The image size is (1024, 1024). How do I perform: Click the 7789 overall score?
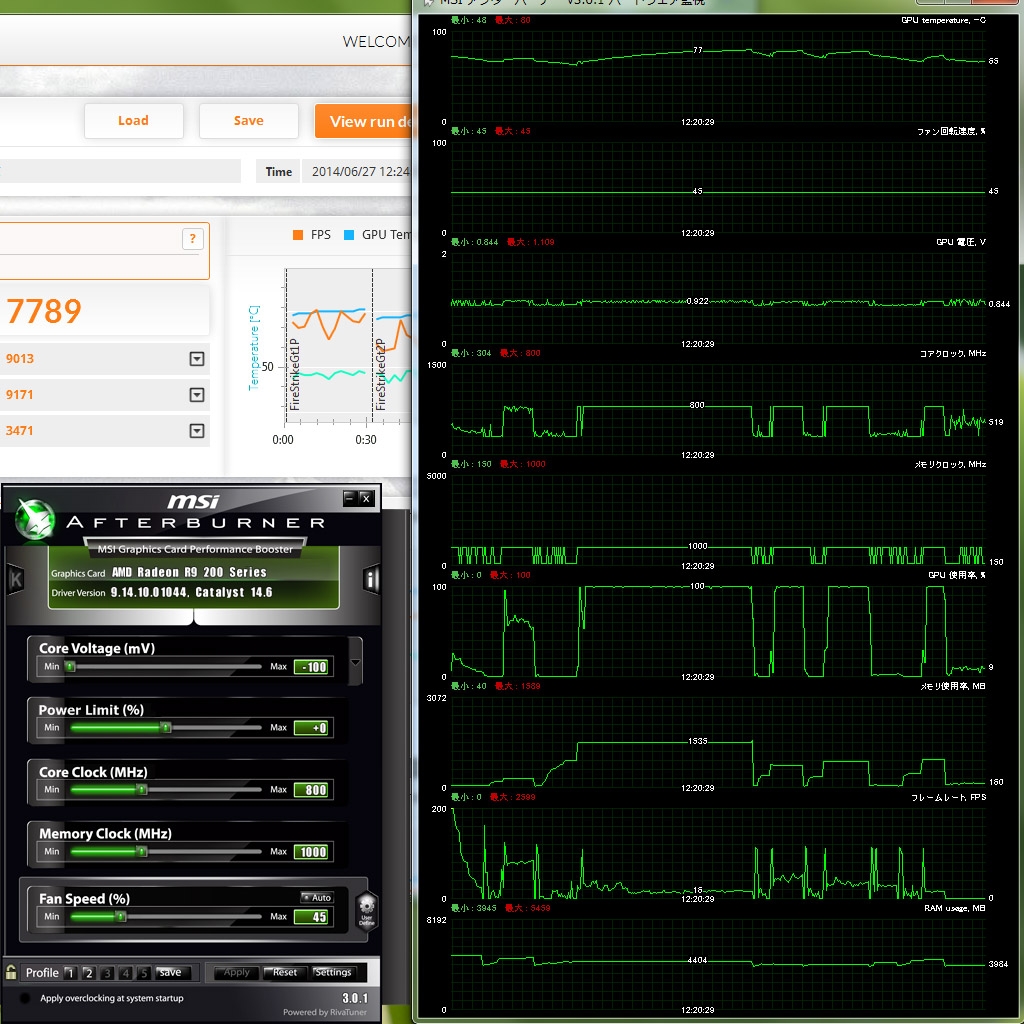44,311
